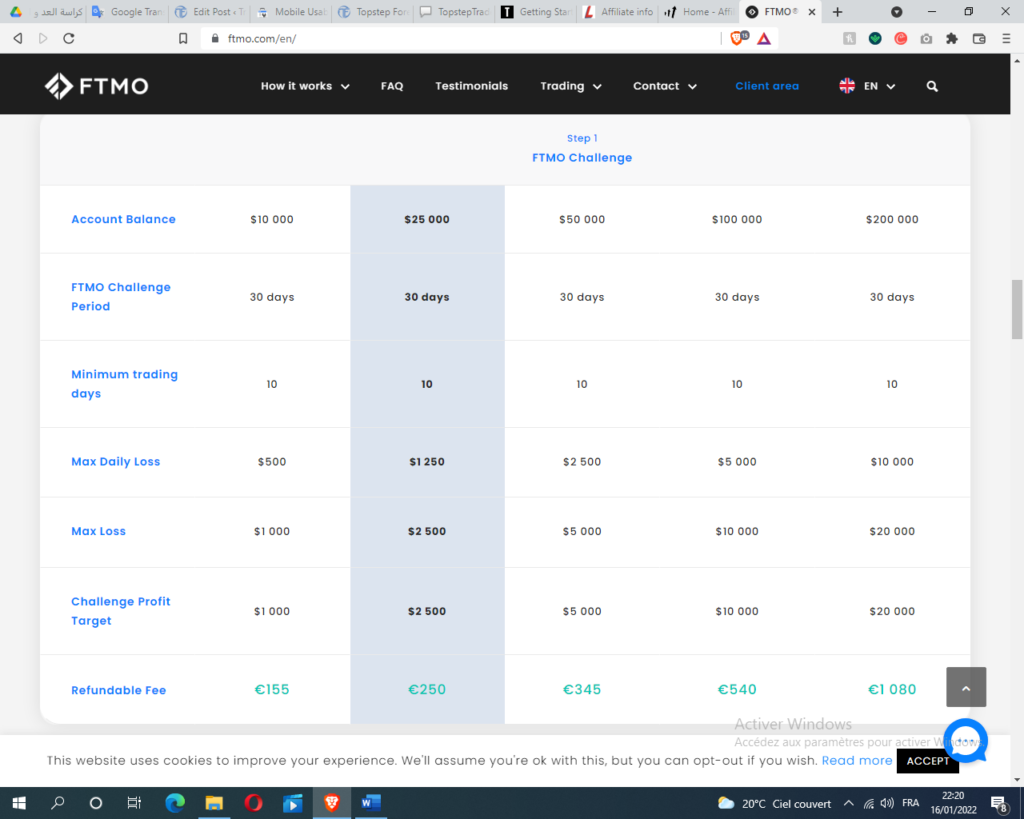Open the FAQ page
The image size is (1024, 819).
(x=392, y=86)
